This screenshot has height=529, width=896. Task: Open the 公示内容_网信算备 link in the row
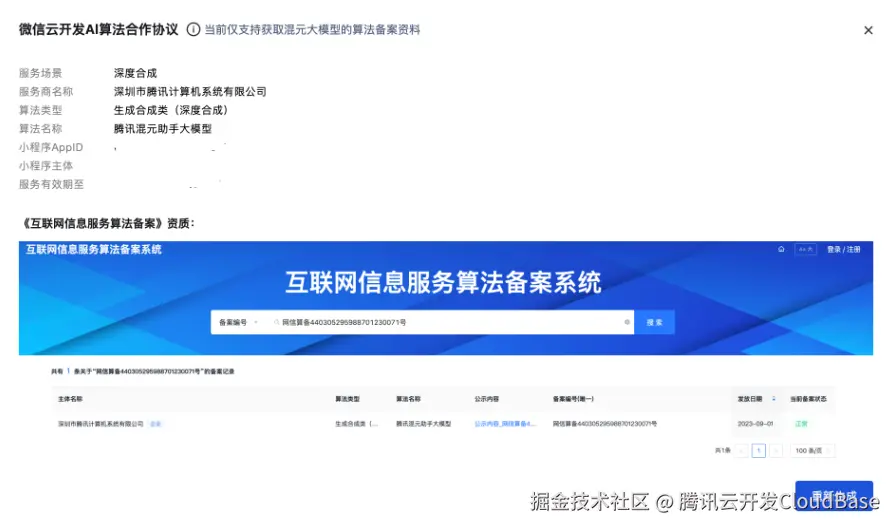pos(505,424)
